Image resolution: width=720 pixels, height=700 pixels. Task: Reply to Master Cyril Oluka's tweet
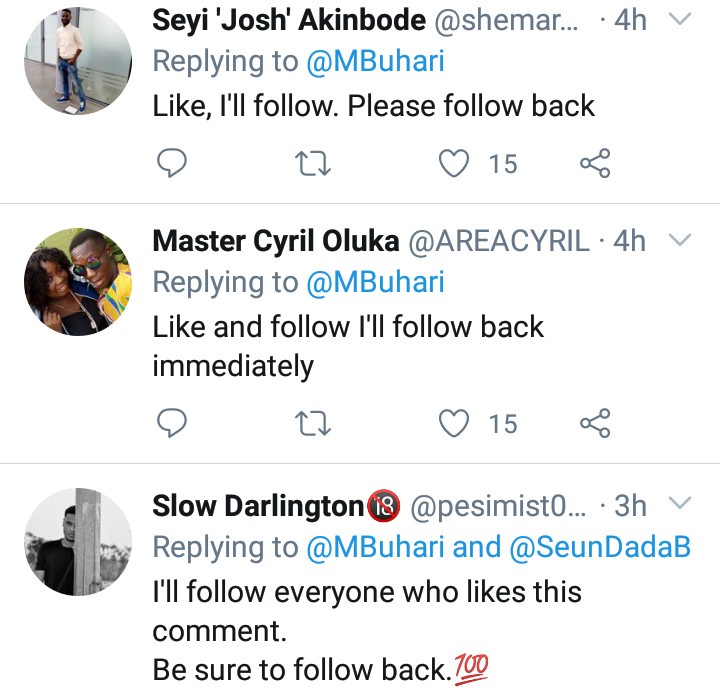[172, 424]
